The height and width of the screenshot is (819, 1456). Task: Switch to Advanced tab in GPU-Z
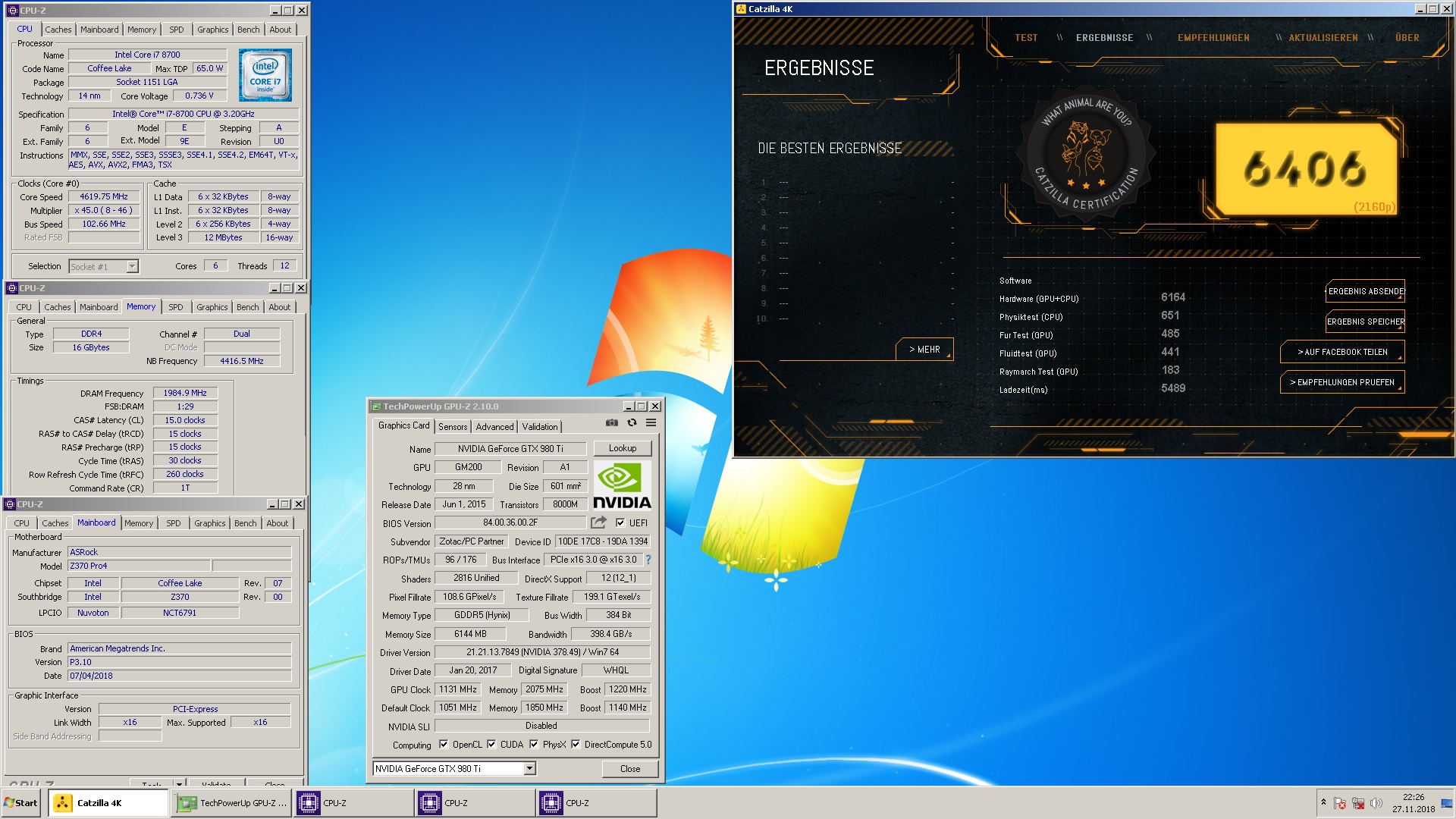pyautogui.click(x=494, y=427)
